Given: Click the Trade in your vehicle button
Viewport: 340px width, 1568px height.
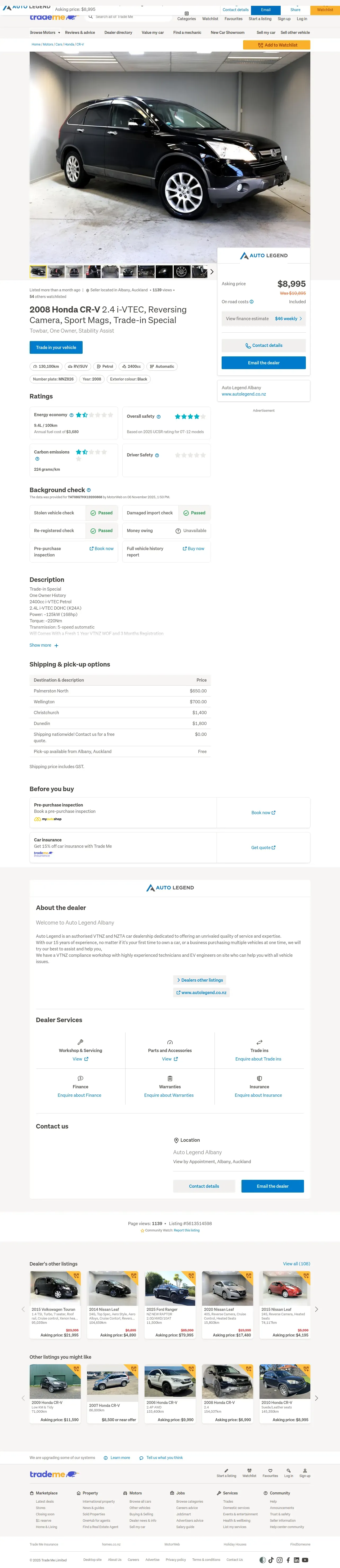Looking at the screenshot, I should (x=56, y=348).
